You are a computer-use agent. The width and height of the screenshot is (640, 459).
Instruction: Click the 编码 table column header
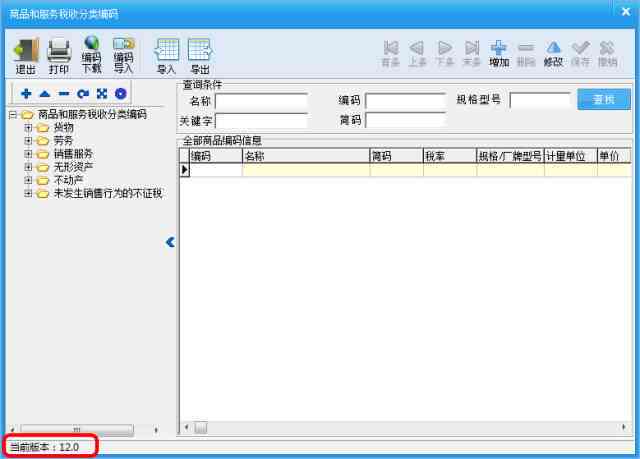[x=216, y=156]
